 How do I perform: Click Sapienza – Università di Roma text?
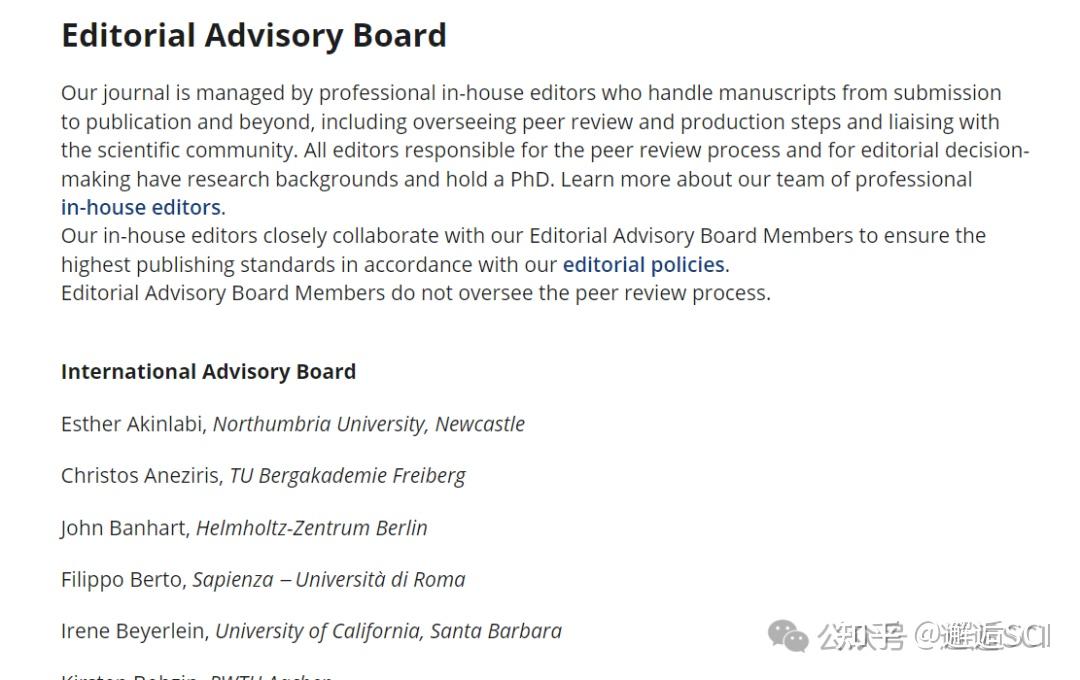point(329,580)
